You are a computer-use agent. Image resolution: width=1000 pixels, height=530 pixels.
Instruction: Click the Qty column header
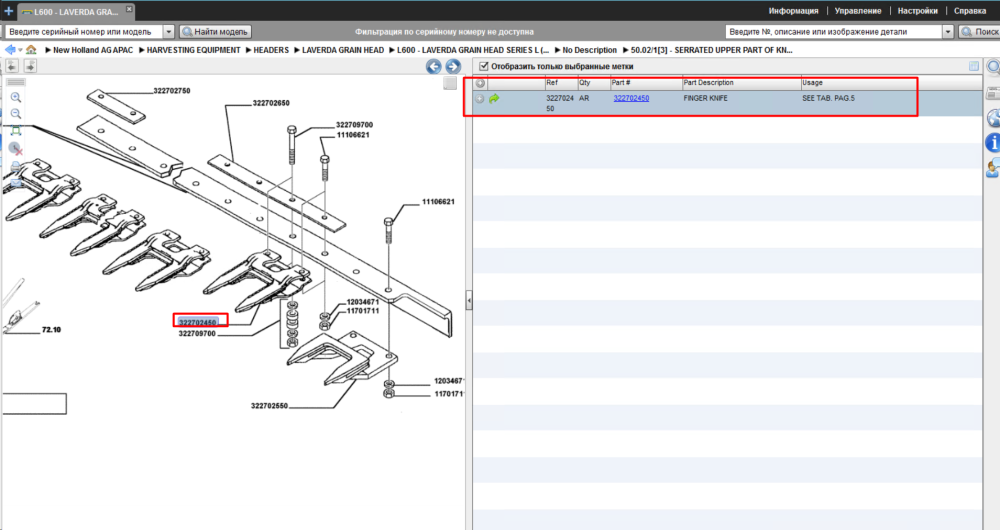pos(594,83)
